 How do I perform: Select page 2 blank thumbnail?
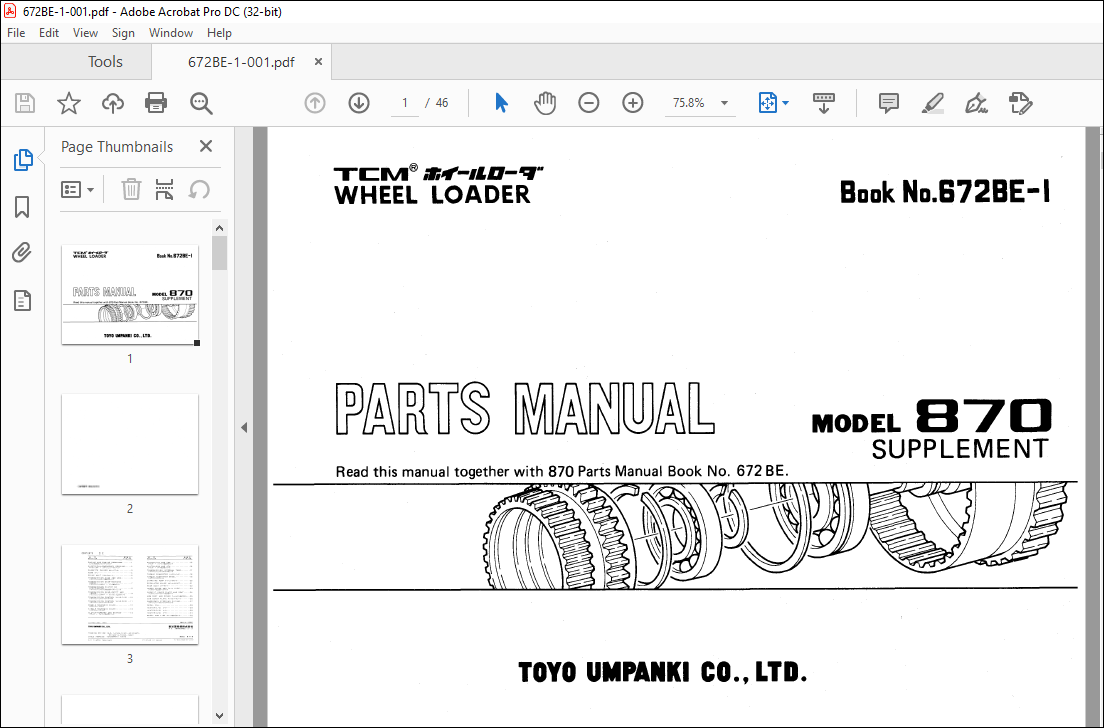point(130,444)
